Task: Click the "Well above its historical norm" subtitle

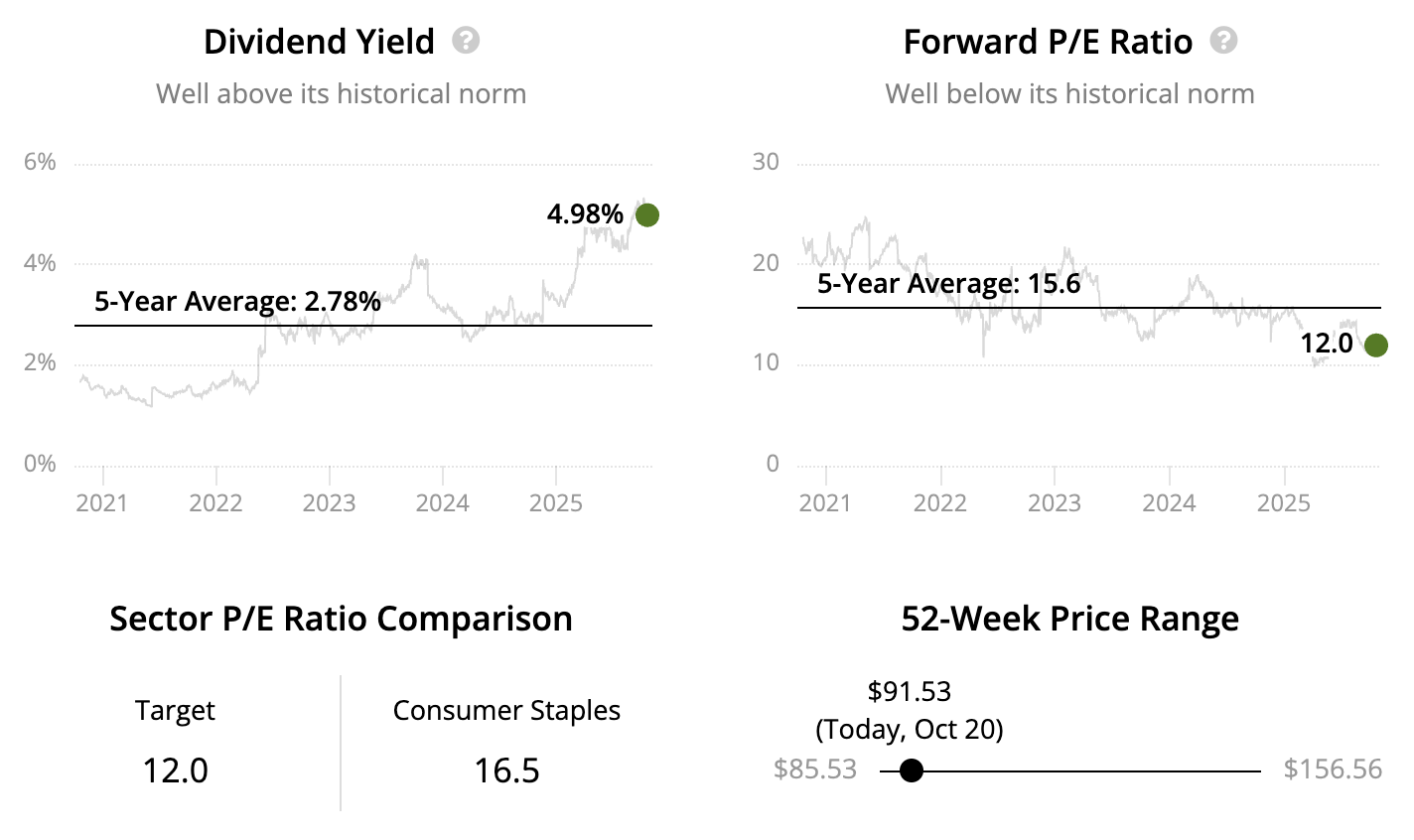Action: (341, 94)
